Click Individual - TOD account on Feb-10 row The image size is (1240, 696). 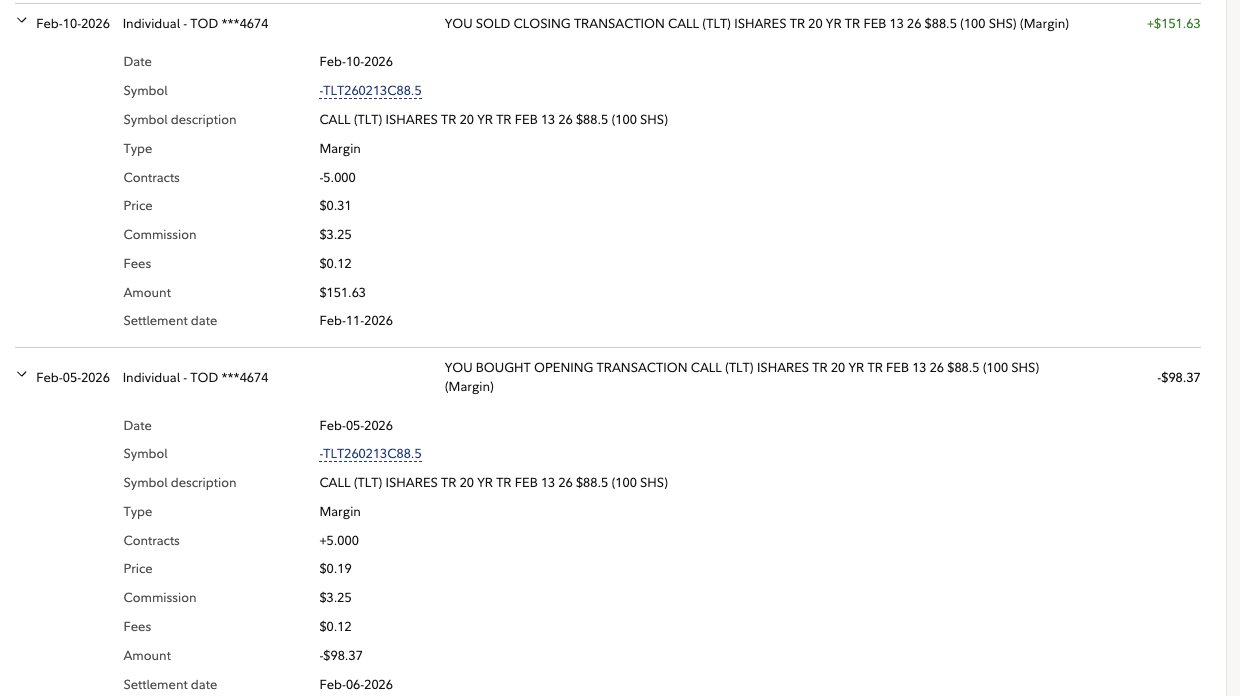[x=195, y=24]
